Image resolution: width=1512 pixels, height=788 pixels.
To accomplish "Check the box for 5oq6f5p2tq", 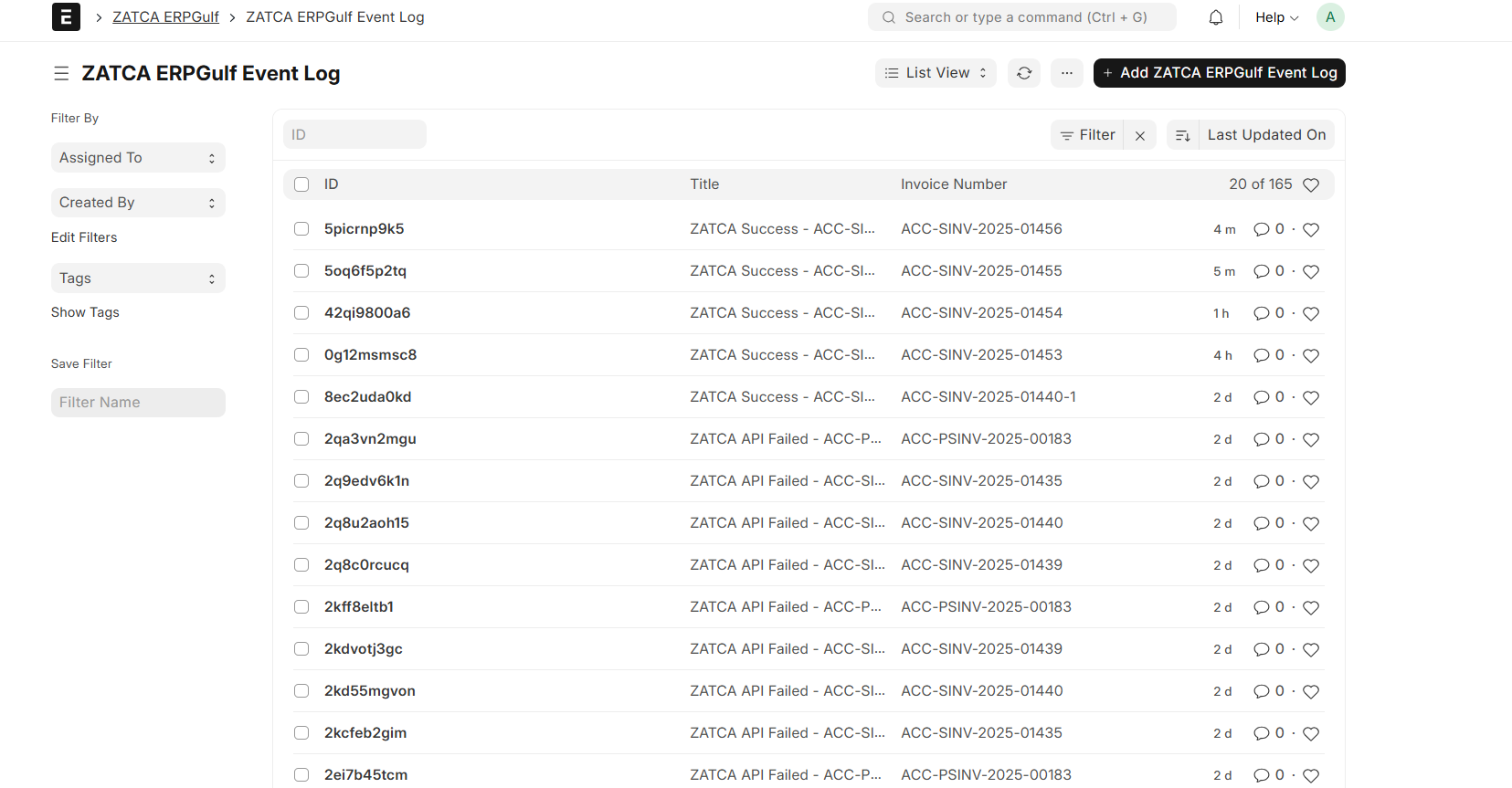I will [x=301, y=271].
